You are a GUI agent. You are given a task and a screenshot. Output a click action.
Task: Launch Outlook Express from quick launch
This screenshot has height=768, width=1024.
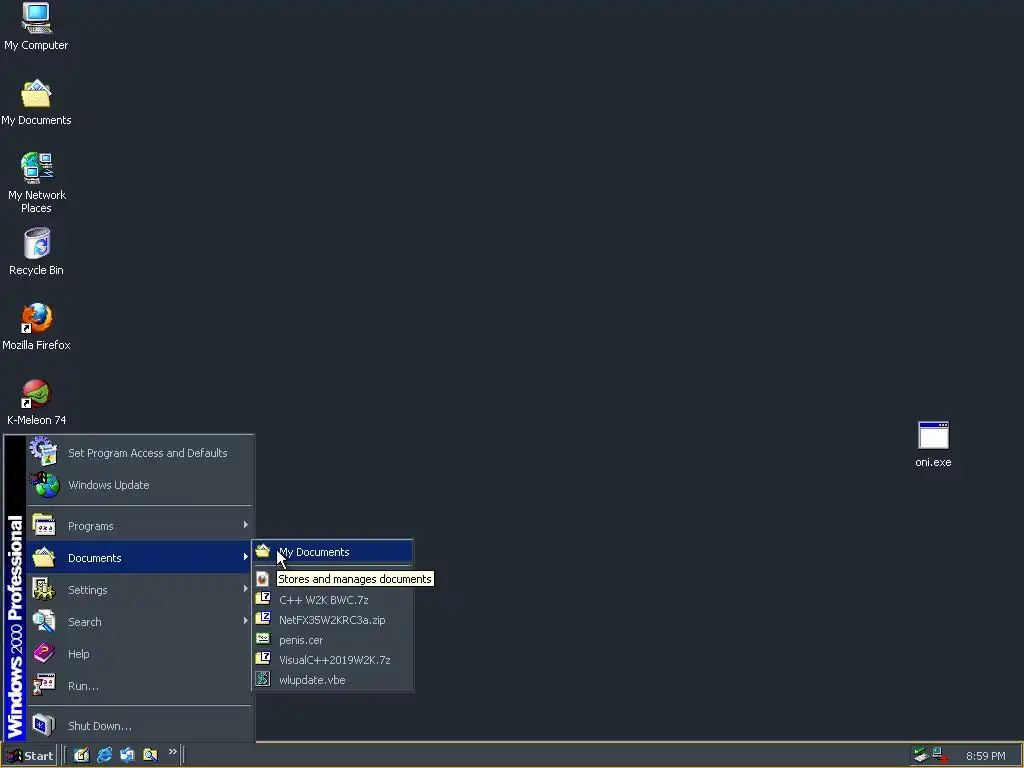(x=127, y=755)
